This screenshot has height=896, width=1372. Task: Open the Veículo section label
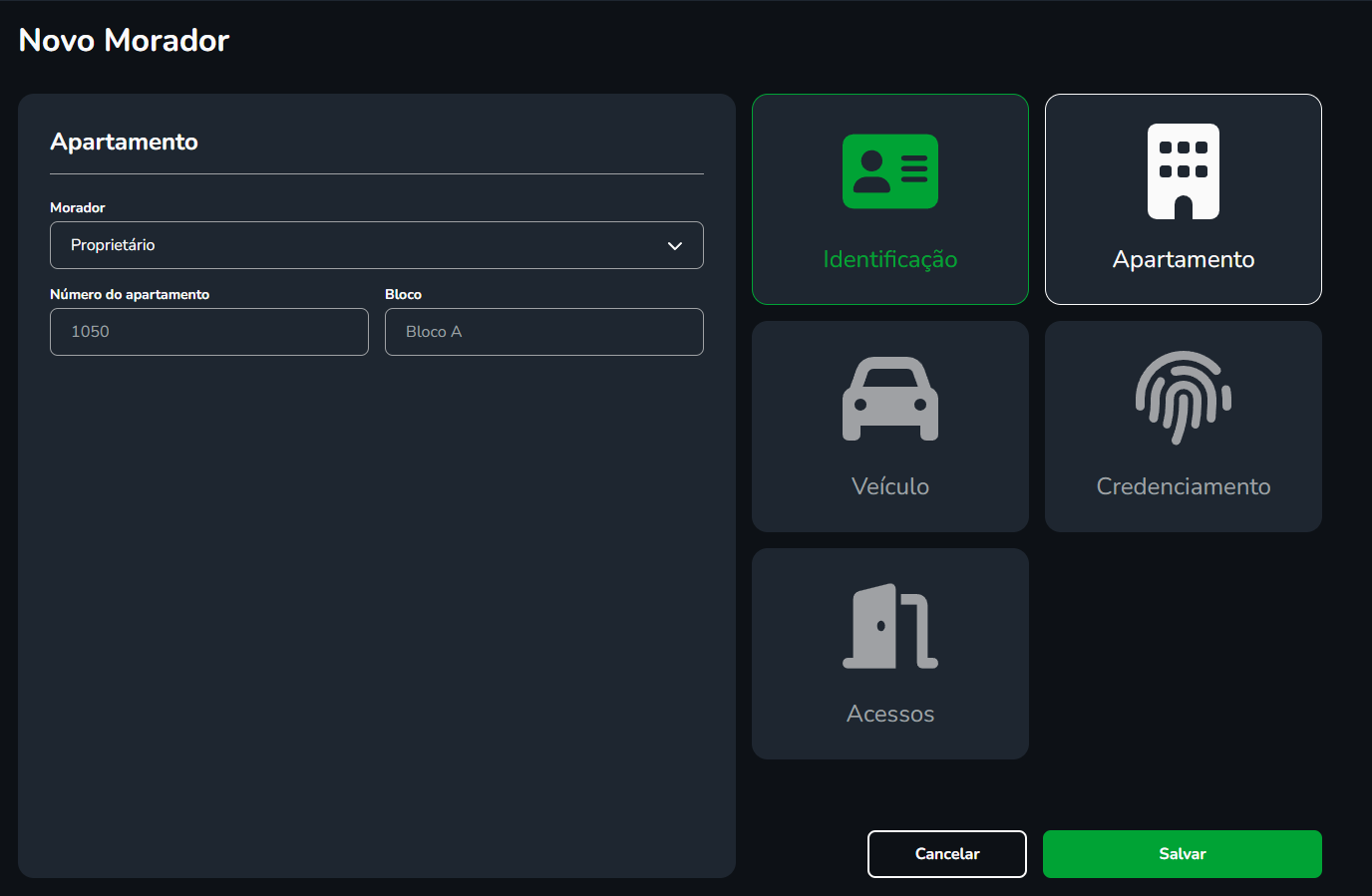pos(889,486)
